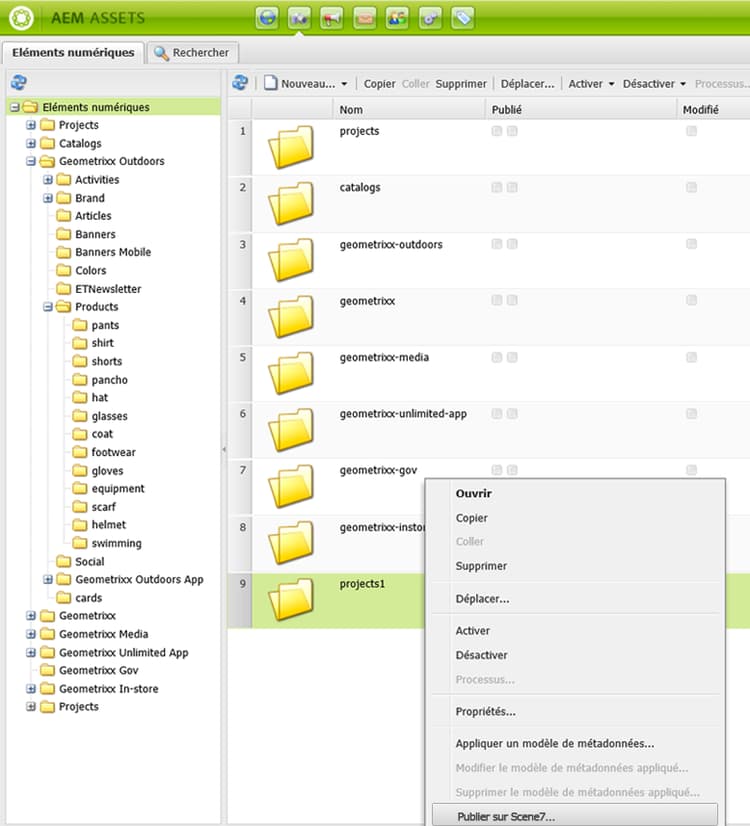The height and width of the screenshot is (826, 750).
Task: Sort by the Nom column header
Action: 409,110
